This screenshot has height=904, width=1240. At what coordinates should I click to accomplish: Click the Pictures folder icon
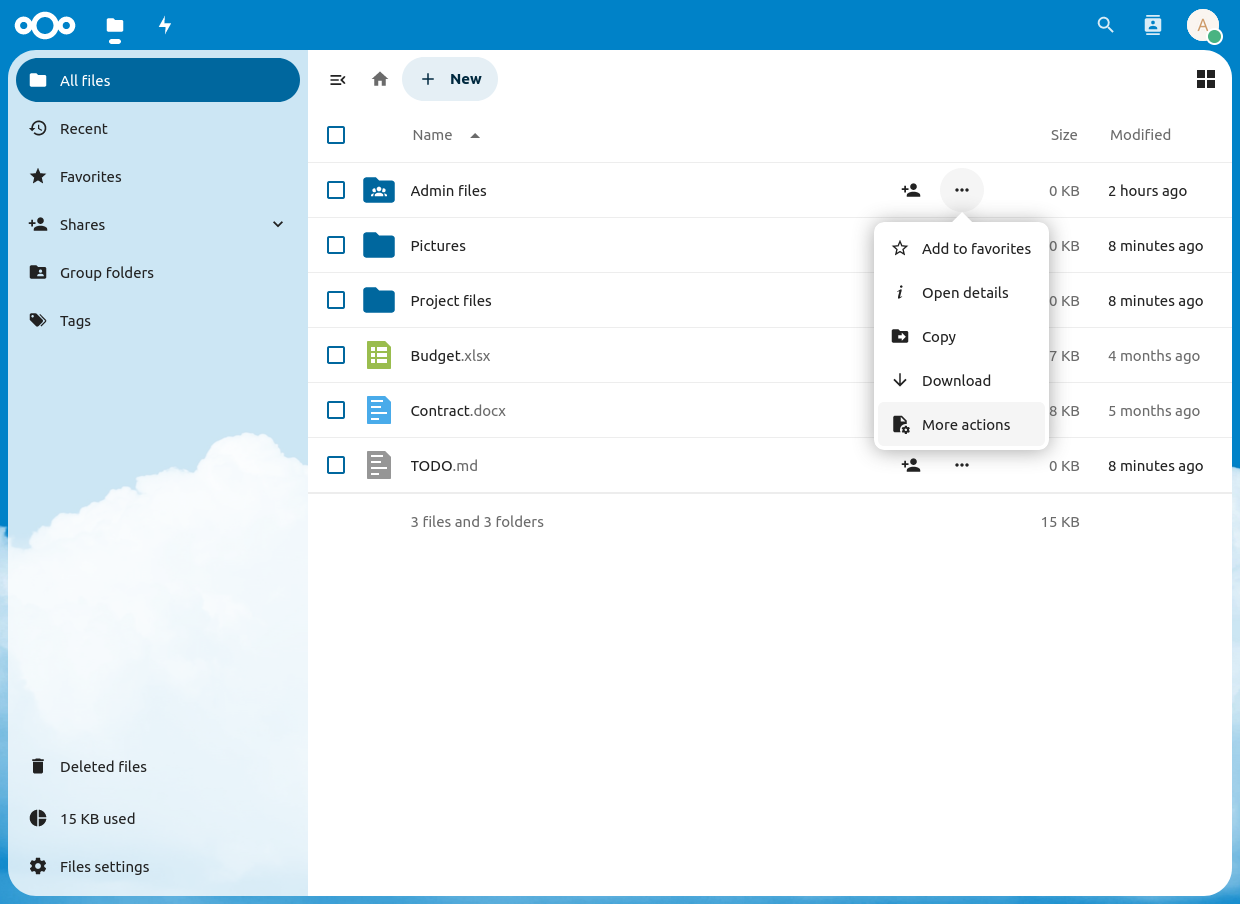(379, 245)
